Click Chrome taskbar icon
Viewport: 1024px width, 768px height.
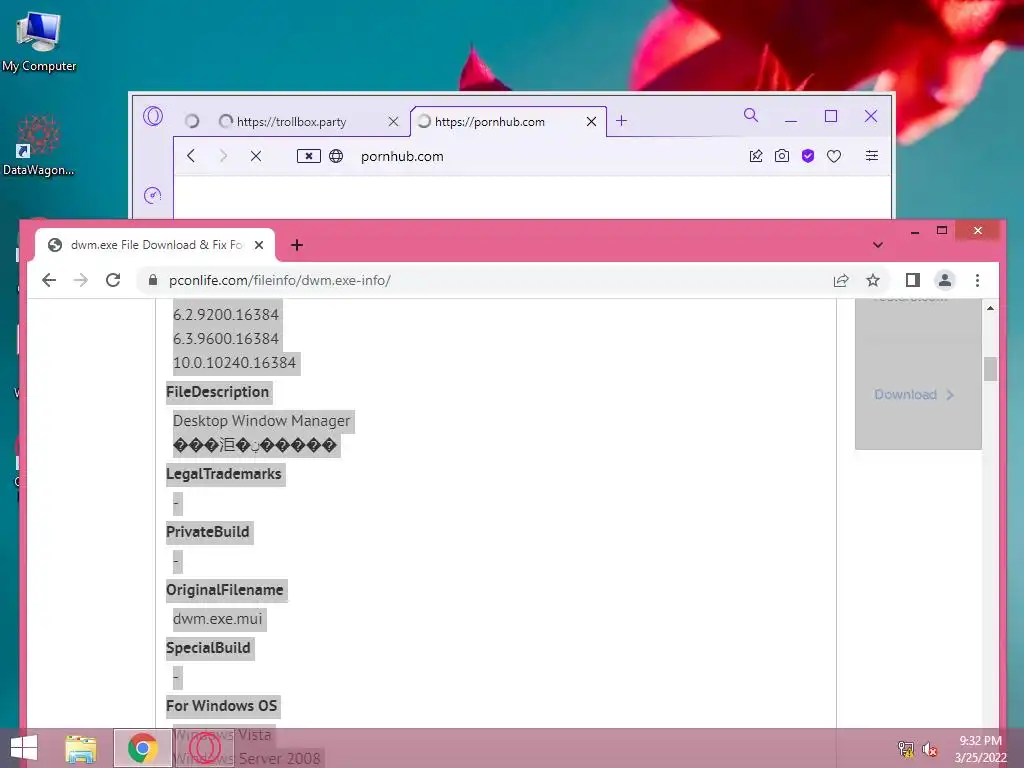[142, 748]
